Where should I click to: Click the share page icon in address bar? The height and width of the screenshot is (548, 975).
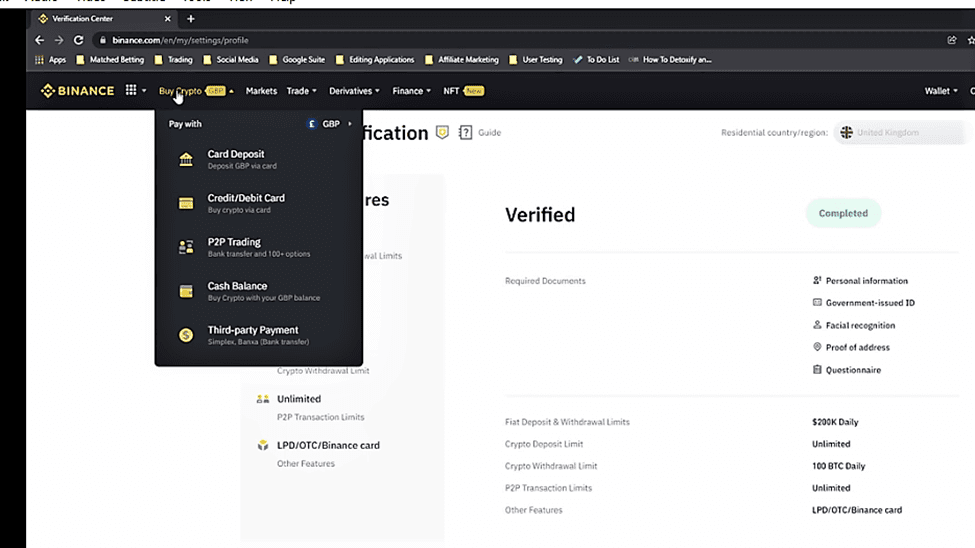951,40
